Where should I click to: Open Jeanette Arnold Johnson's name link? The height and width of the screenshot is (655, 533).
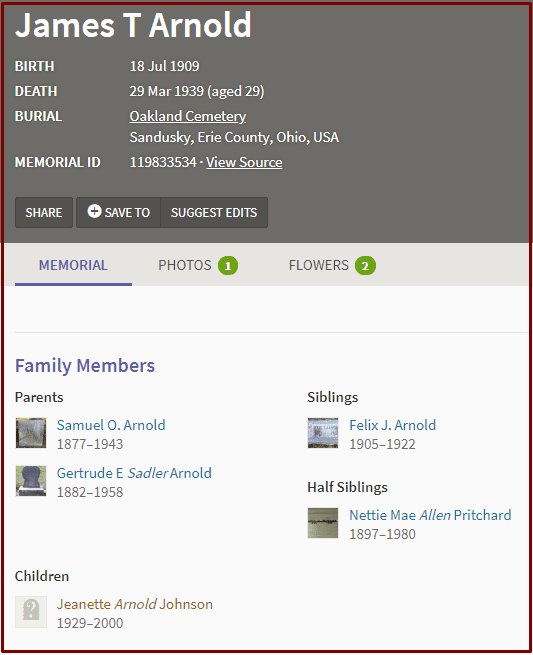click(135, 604)
